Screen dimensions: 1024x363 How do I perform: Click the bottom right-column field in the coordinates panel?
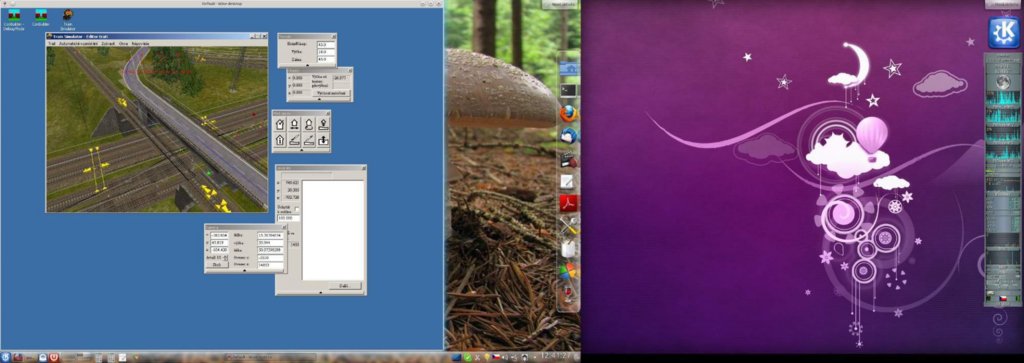(x=270, y=265)
